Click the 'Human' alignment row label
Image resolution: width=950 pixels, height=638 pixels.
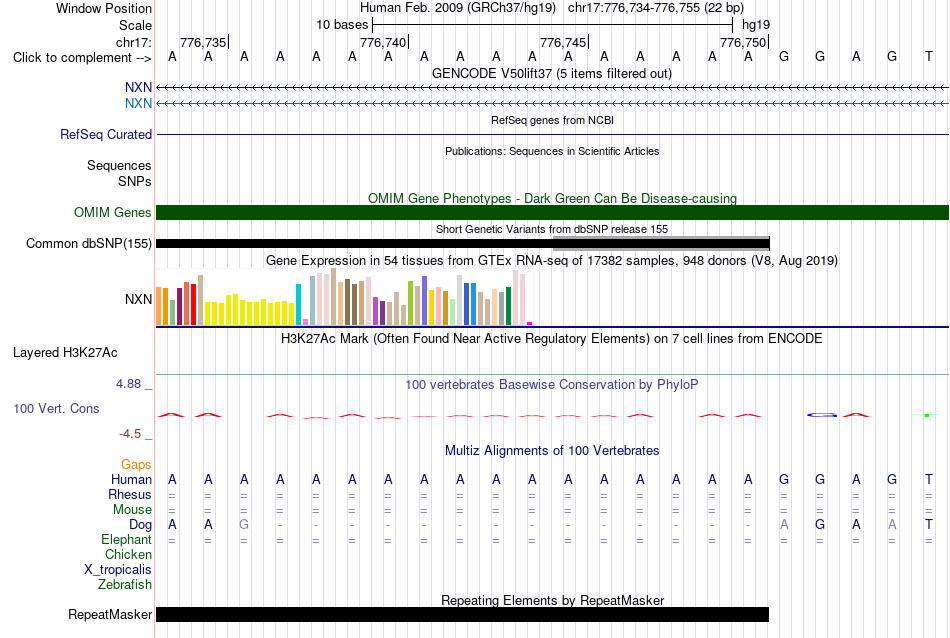131,479
